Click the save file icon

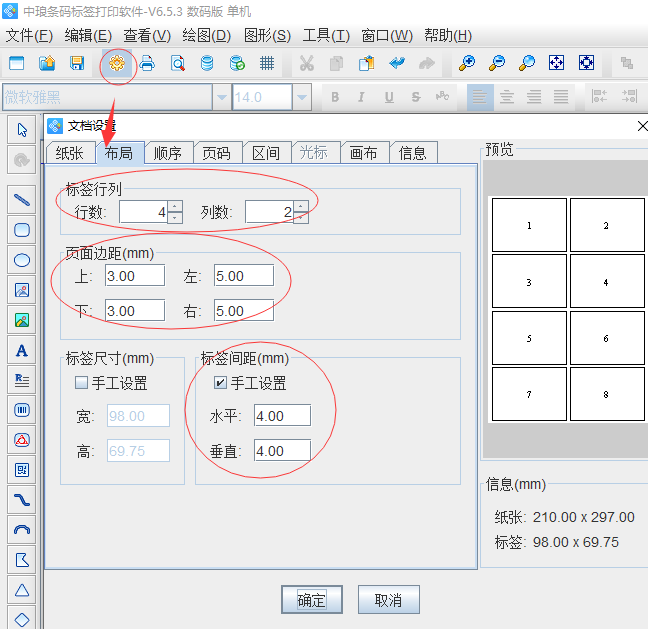coord(76,63)
